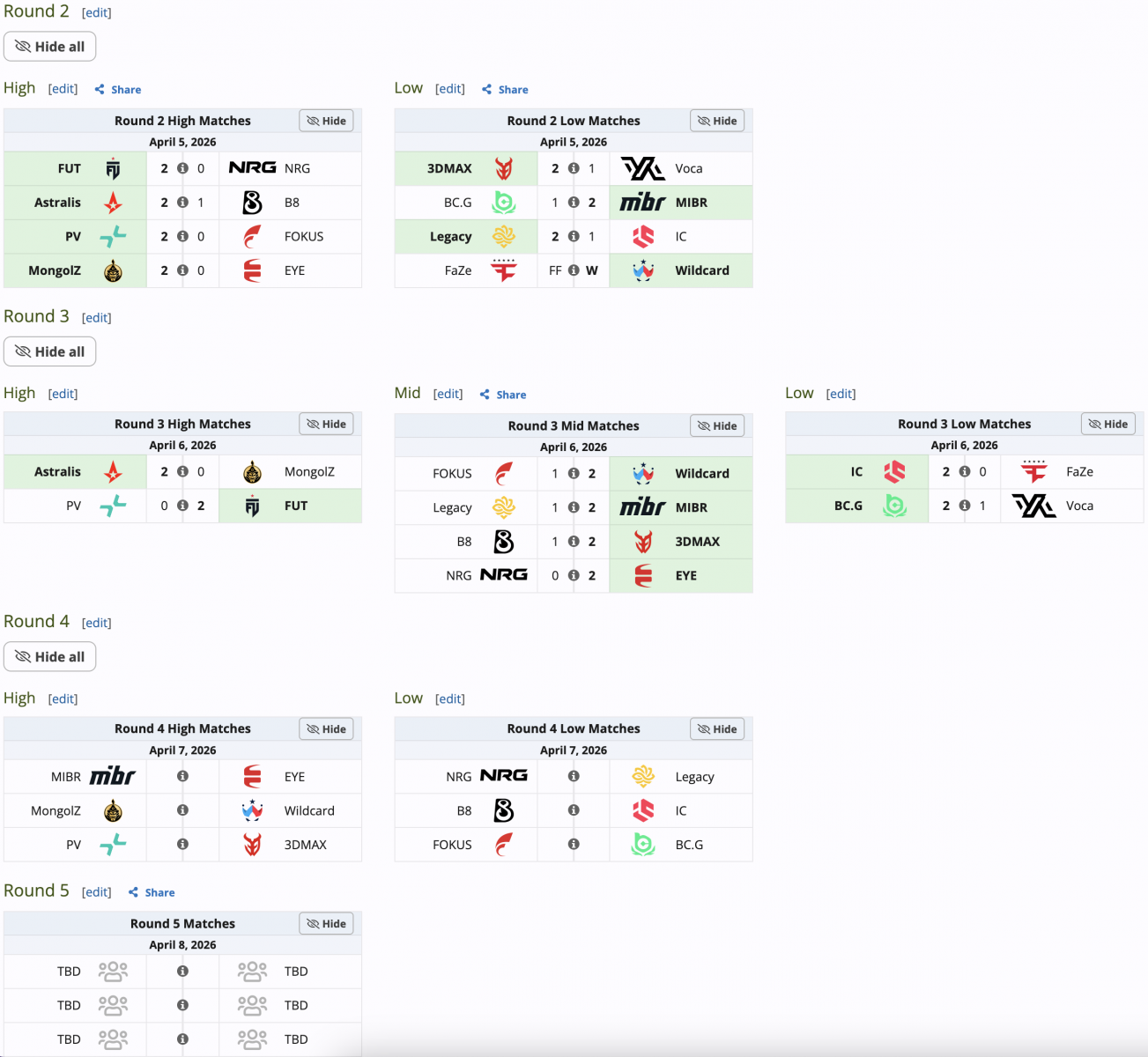The width and height of the screenshot is (1148, 1057).
Task: Click the FUT team logo in Round 2 High
Action: [113, 168]
